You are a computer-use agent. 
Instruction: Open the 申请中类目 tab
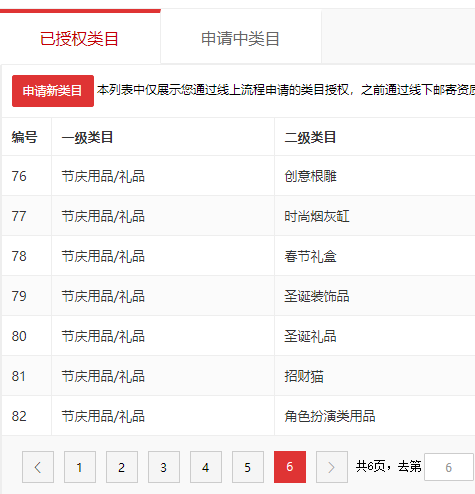pos(241,38)
